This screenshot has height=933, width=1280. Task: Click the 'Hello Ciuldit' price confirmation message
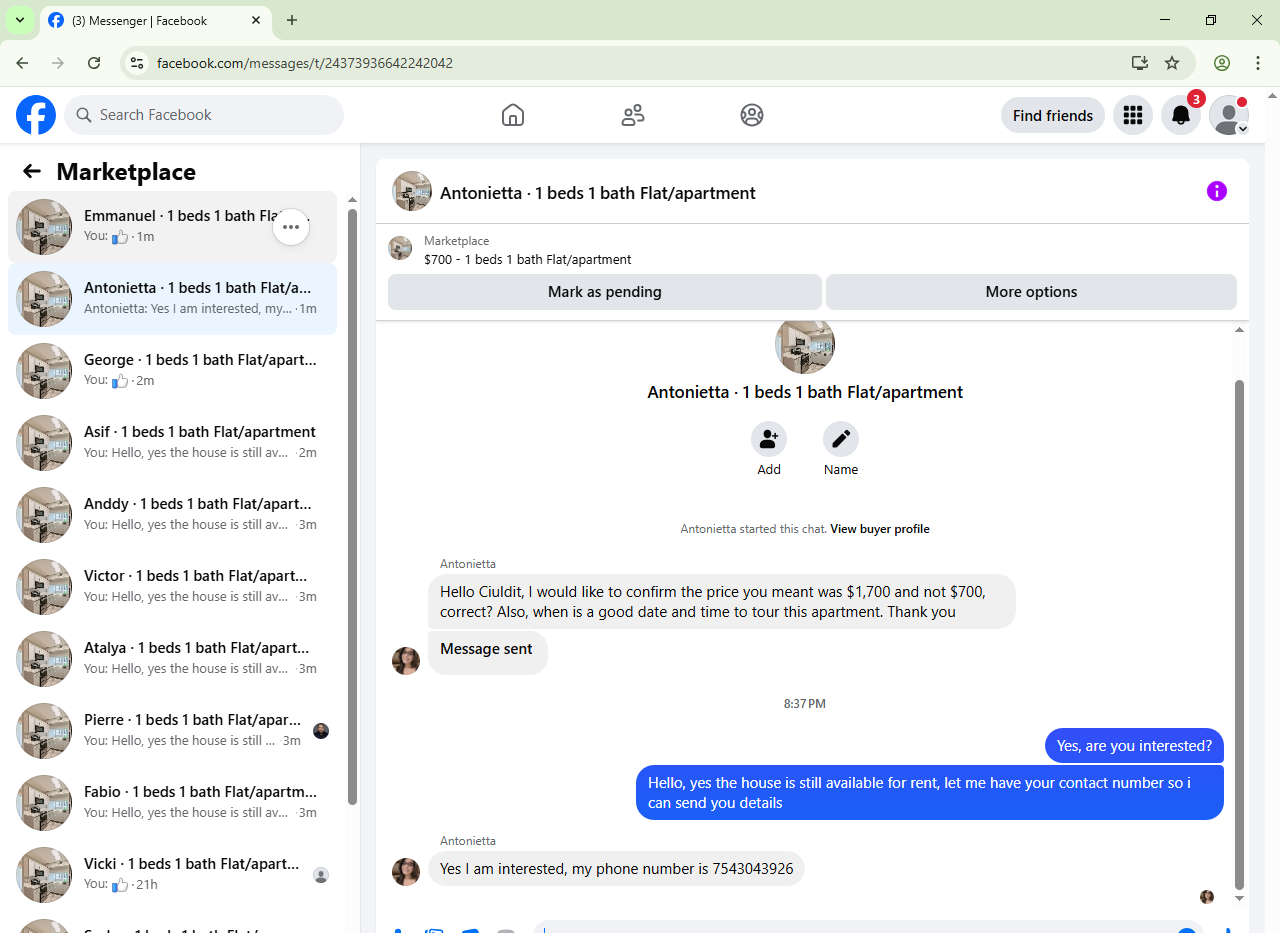pos(722,602)
